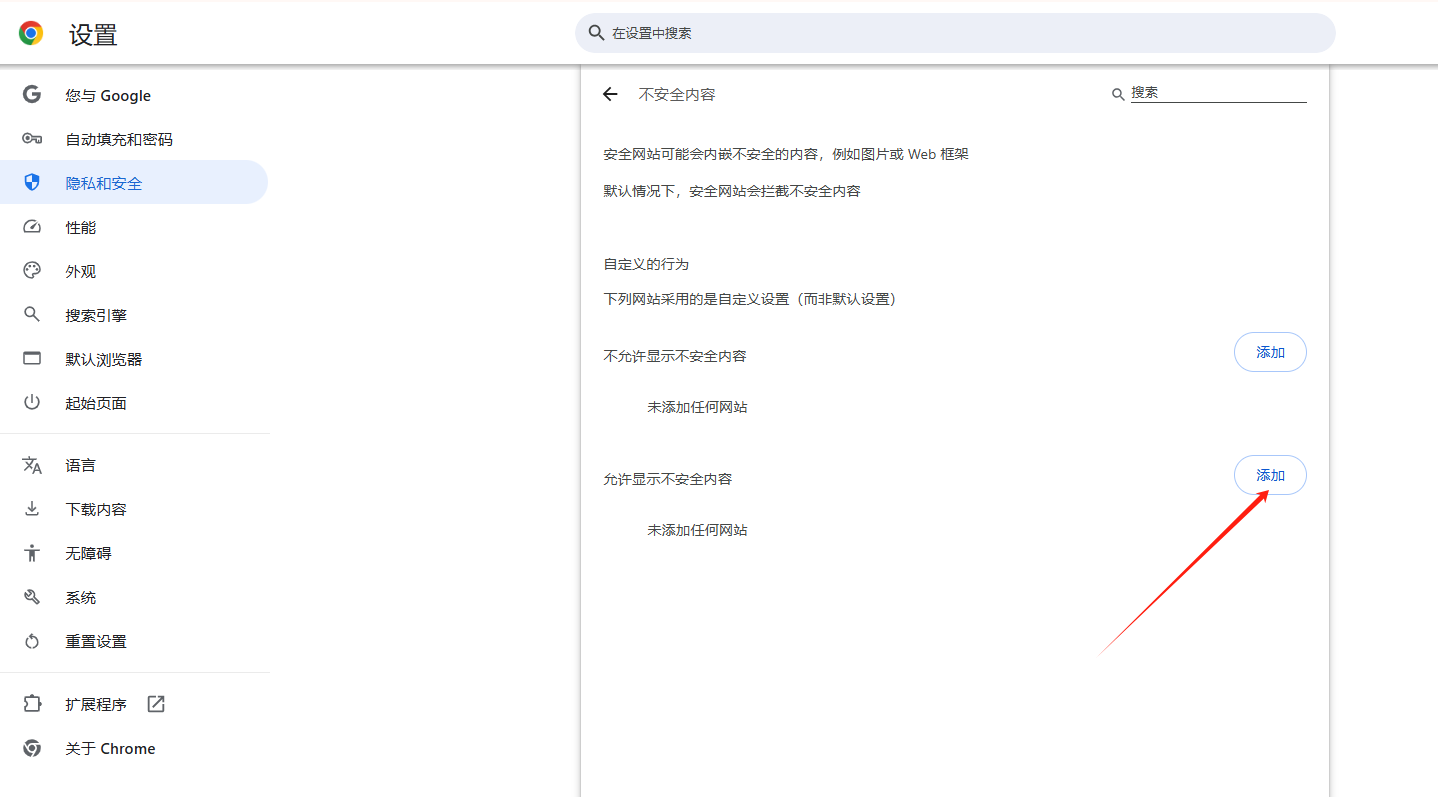Screen dimensions: 1438x797
Task: Click the search engine magnifier icon
Action: 32,315
